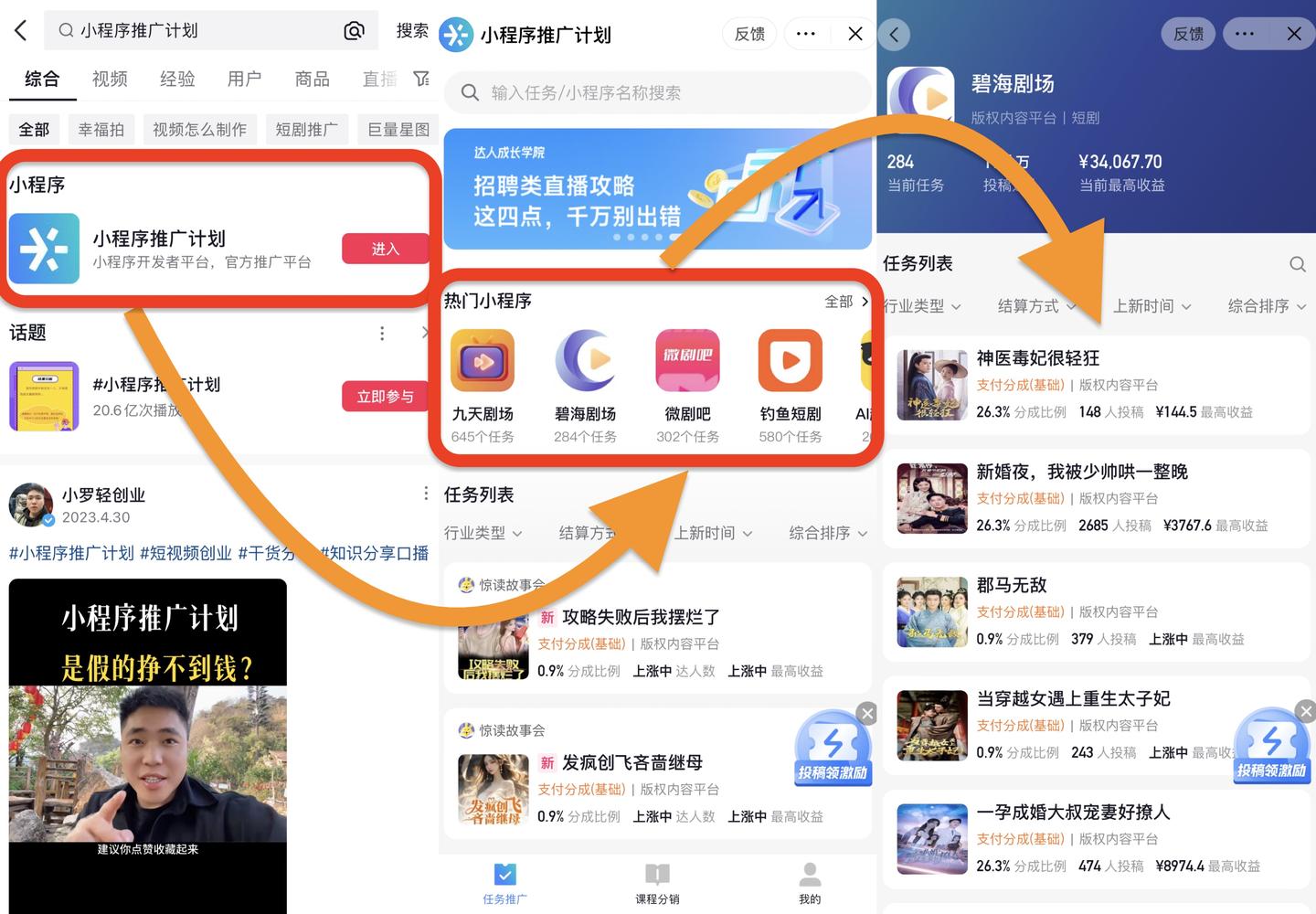Click the 进入 button to enter promotion platform
The height and width of the screenshot is (914, 1316).
pyautogui.click(x=385, y=248)
